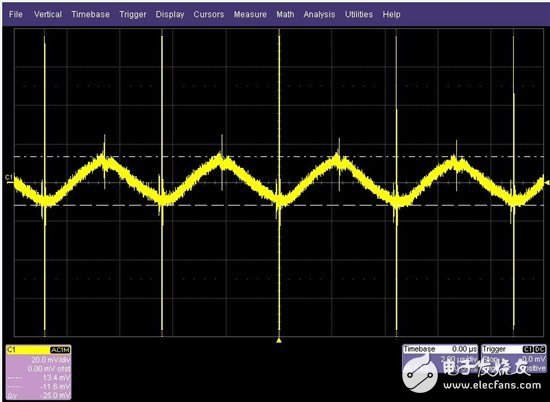Viewport: 550px width, 402px height.
Task: Open the File menu
Action: 15,14
